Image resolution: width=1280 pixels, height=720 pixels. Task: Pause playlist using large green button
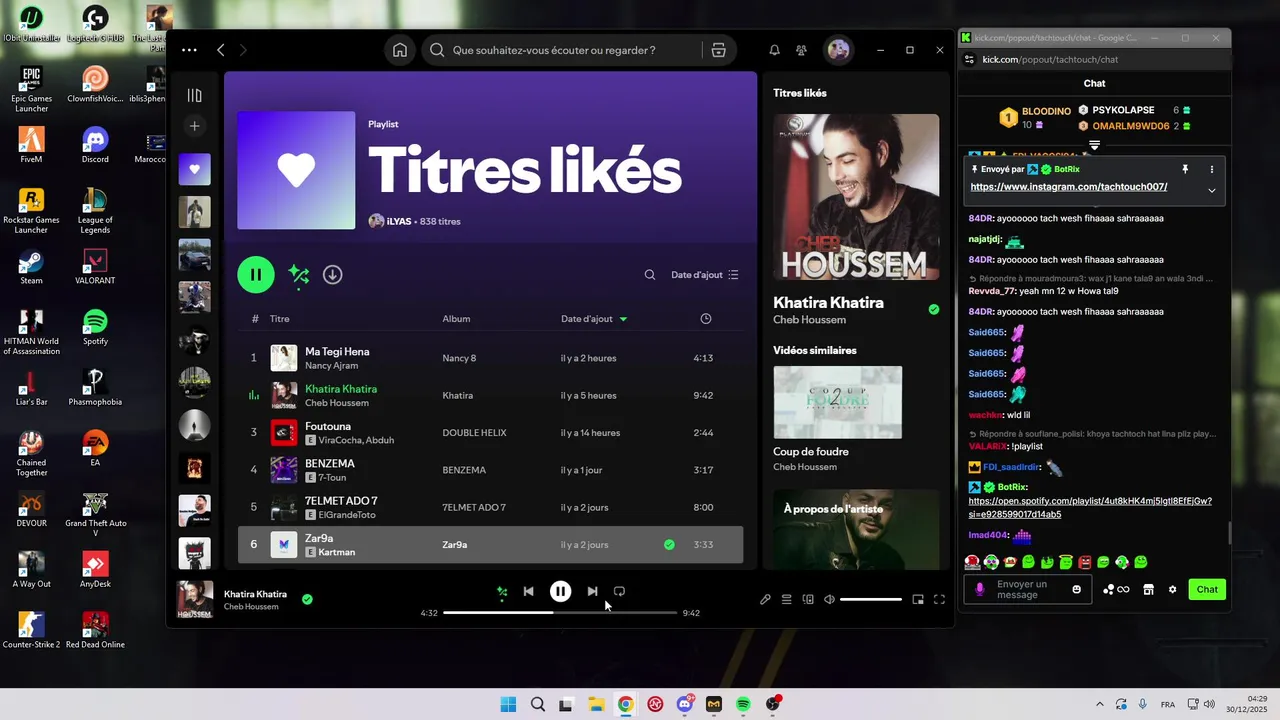point(256,274)
